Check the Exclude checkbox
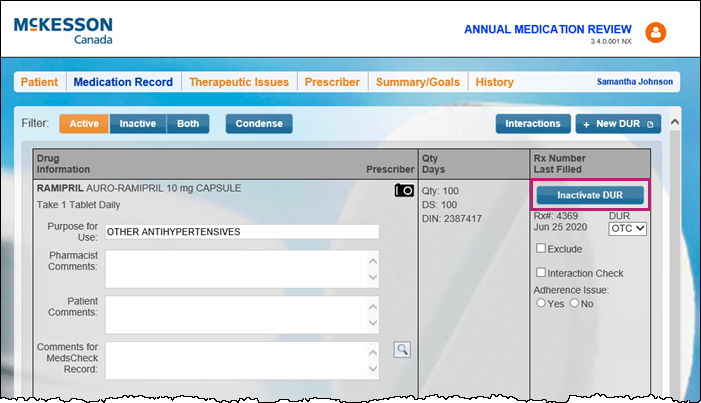Image resolution: width=701 pixels, height=403 pixels. (541, 248)
